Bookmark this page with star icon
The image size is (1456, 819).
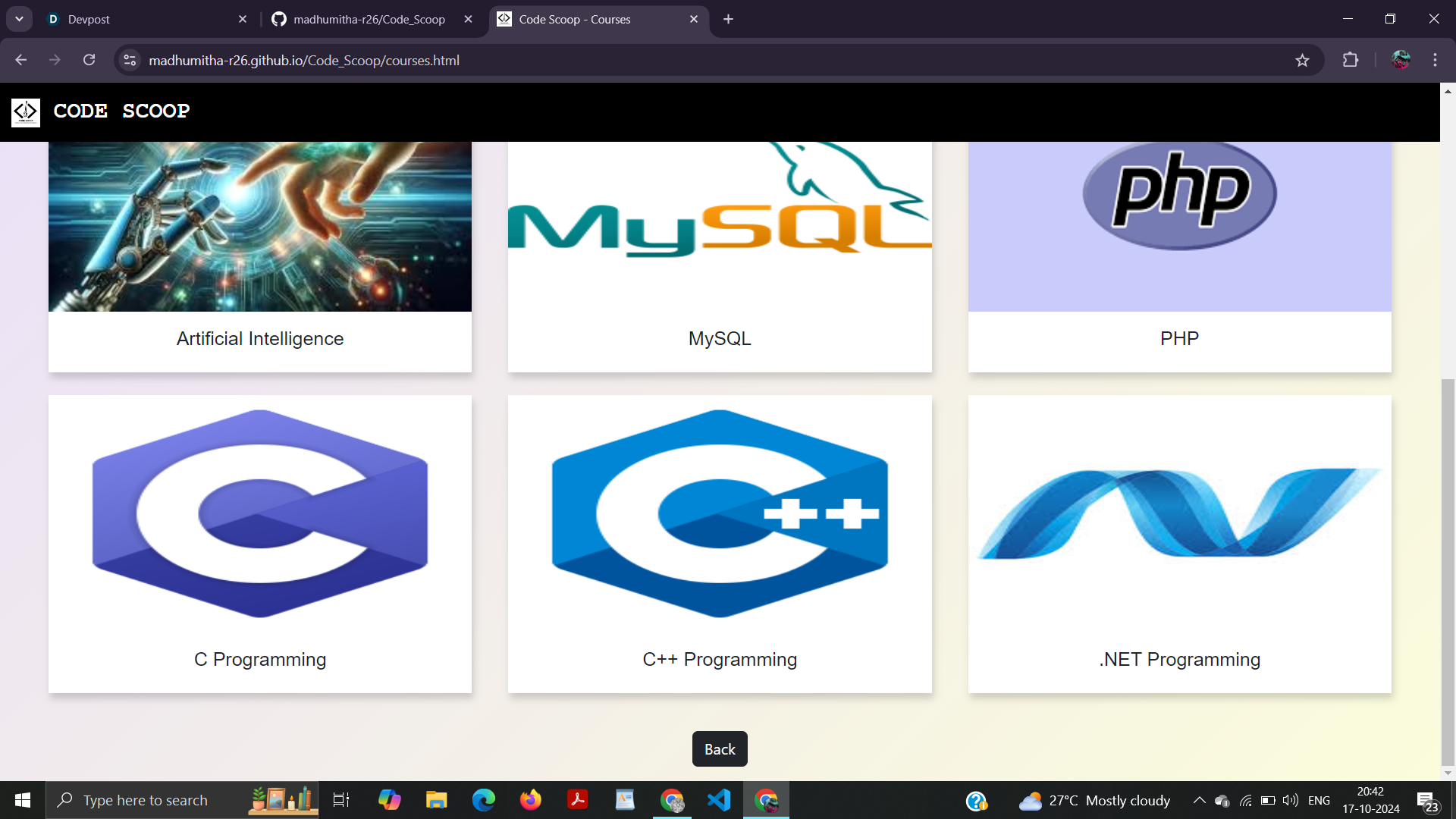point(1302,61)
